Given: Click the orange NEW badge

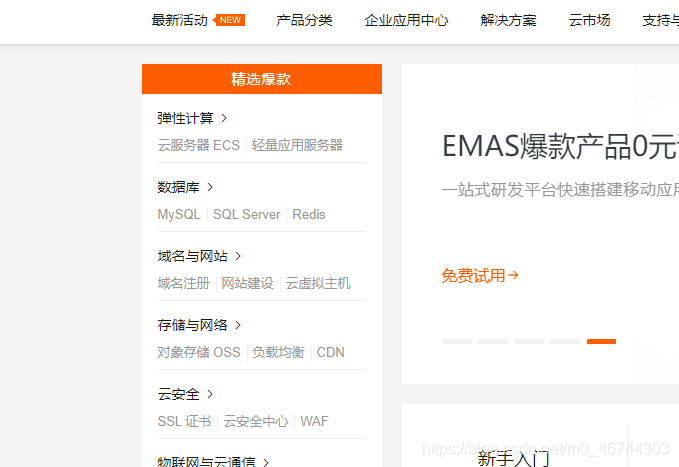Looking at the screenshot, I should (229, 20).
